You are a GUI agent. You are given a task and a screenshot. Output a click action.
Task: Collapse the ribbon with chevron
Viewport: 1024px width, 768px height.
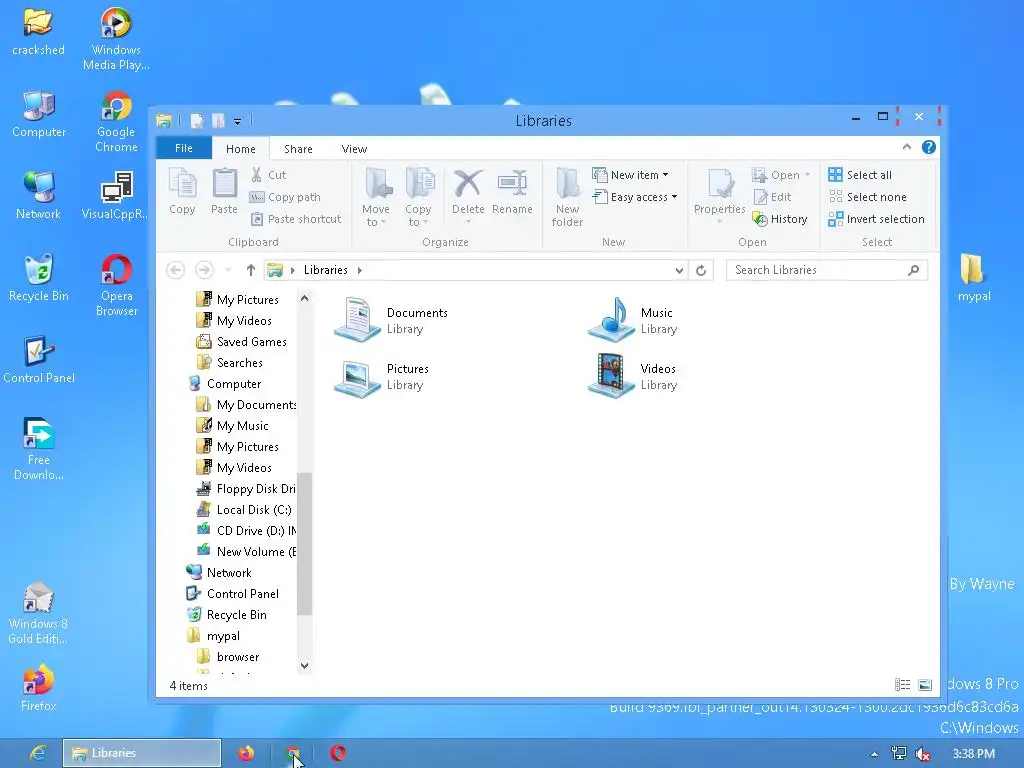point(906,147)
